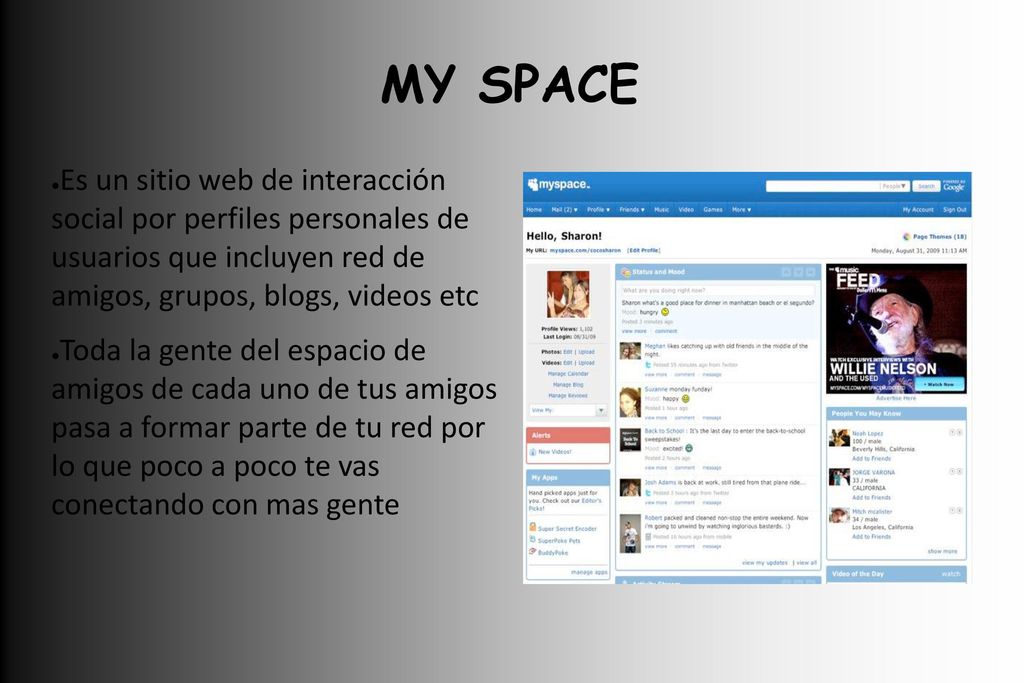The width and height of the screenshot is (1024, 683).
Task: Click the Willie Nelson music feed ad image
Action: tap(896, 328)
